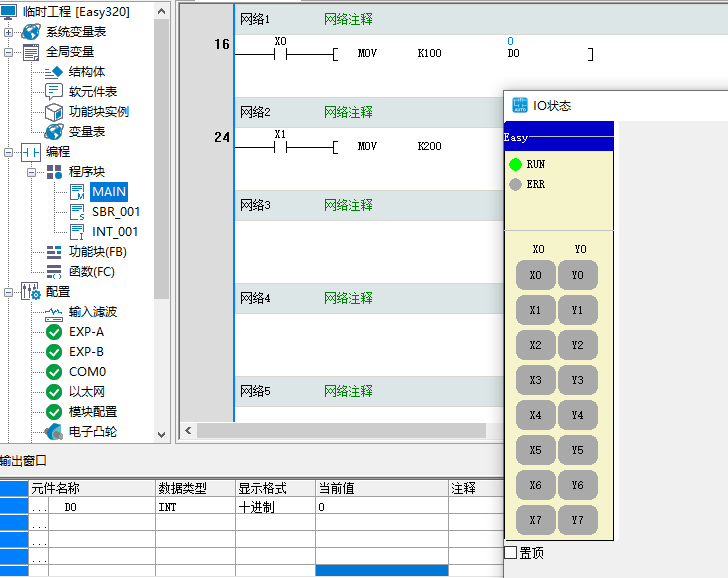Click the SBR_001 subroutine icon
Image resolution: width=728 pixels, height=578 pixels.
click(x=77, y=212)
